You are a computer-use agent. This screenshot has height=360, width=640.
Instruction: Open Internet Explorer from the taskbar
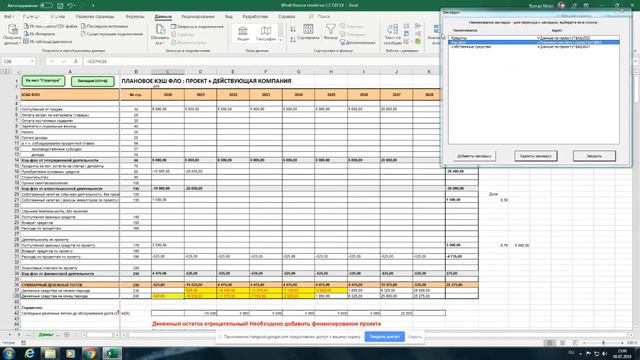30,353
